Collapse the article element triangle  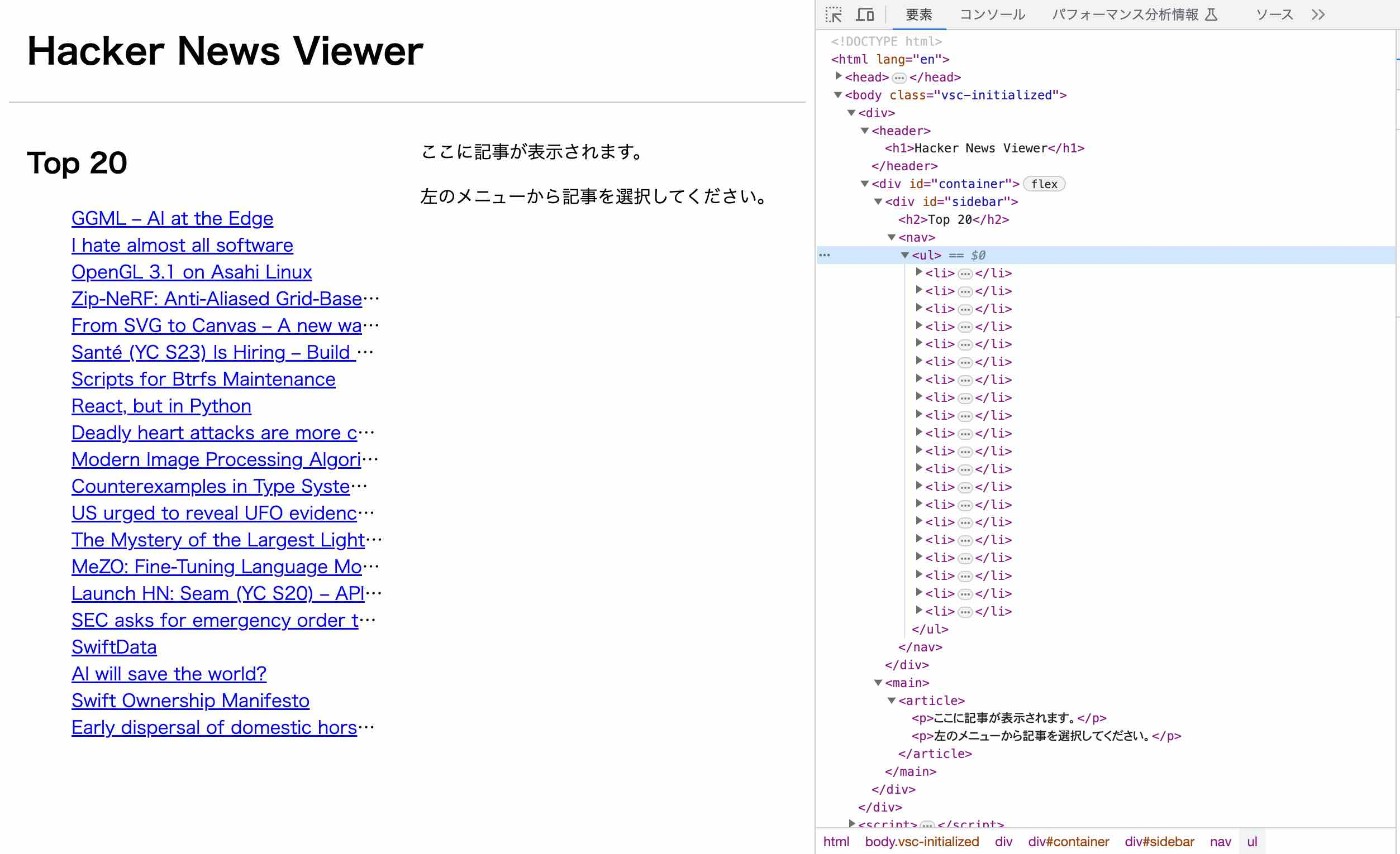point(891,701)
